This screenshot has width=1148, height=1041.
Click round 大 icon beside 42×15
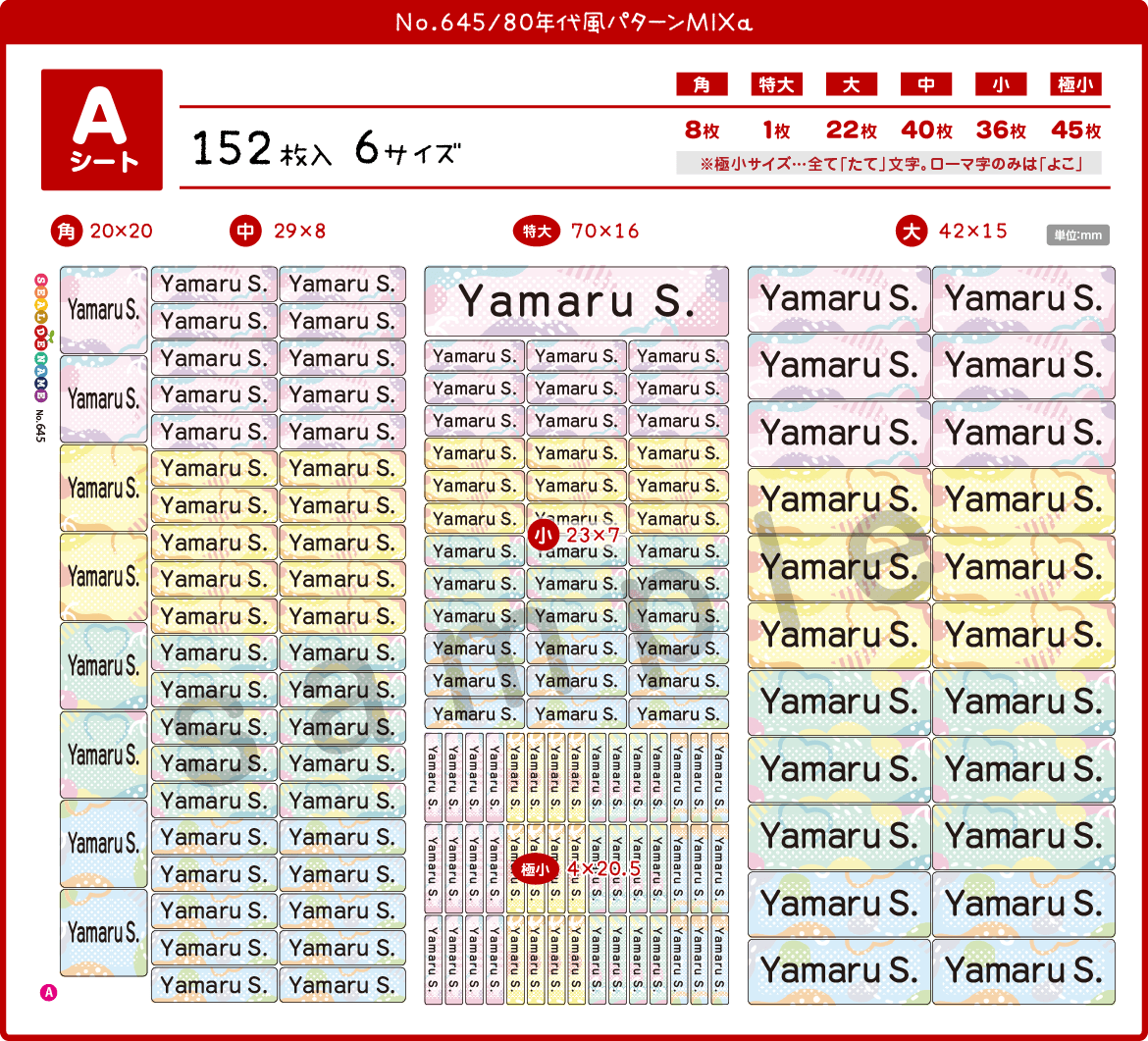point(912,232)
